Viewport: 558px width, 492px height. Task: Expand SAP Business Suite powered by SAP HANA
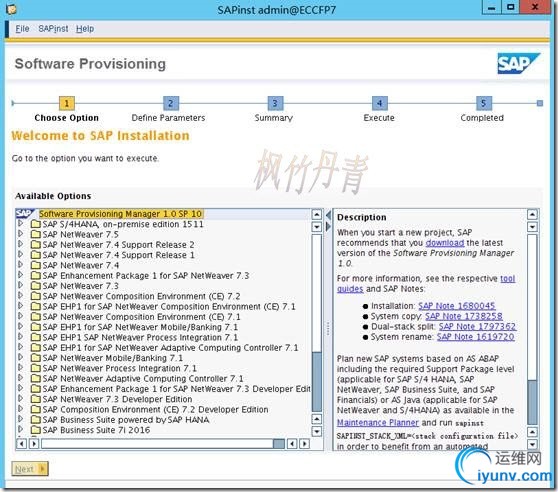(x=20, y=419)
